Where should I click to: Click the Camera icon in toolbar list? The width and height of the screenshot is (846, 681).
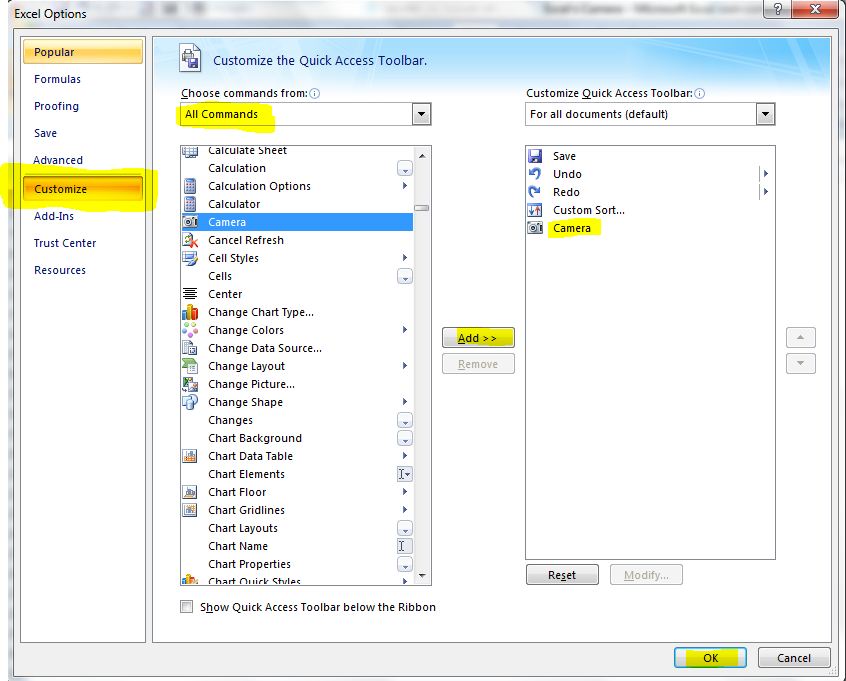pyautogui.click(x=535, y=228)
